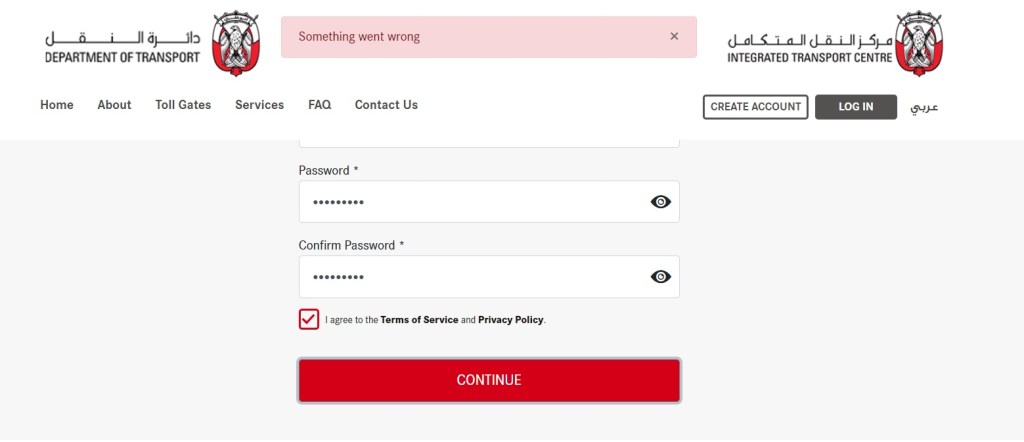This screenshot has width=1024, height=442.
Task: Open the Home menu item
Action: [x=57, y=105]
